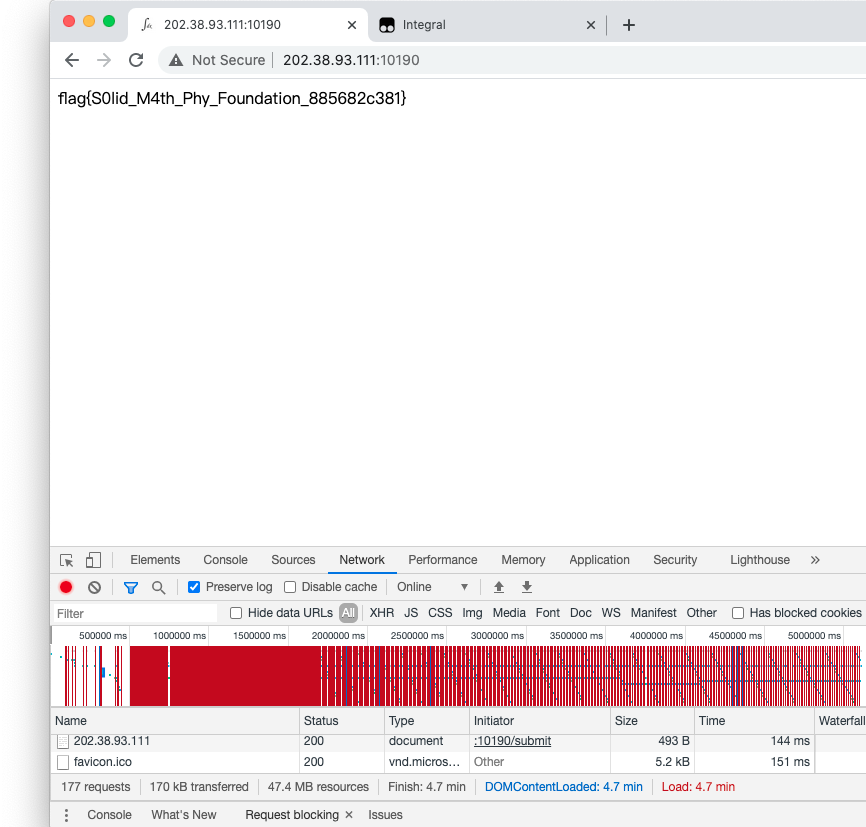Enable the Disable cache checkbox
Viewport: 866px width, 827px height.
(x=290, y=587)
